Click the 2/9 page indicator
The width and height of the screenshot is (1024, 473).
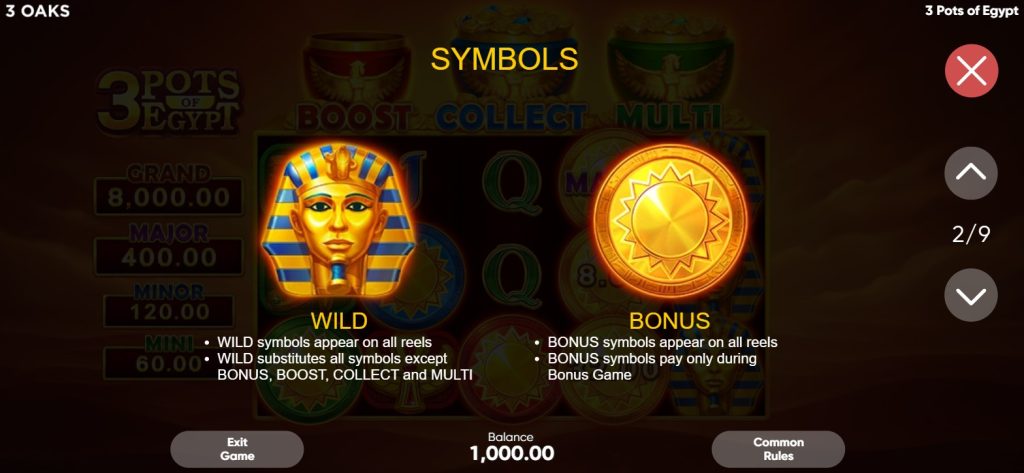click(970, 234)
